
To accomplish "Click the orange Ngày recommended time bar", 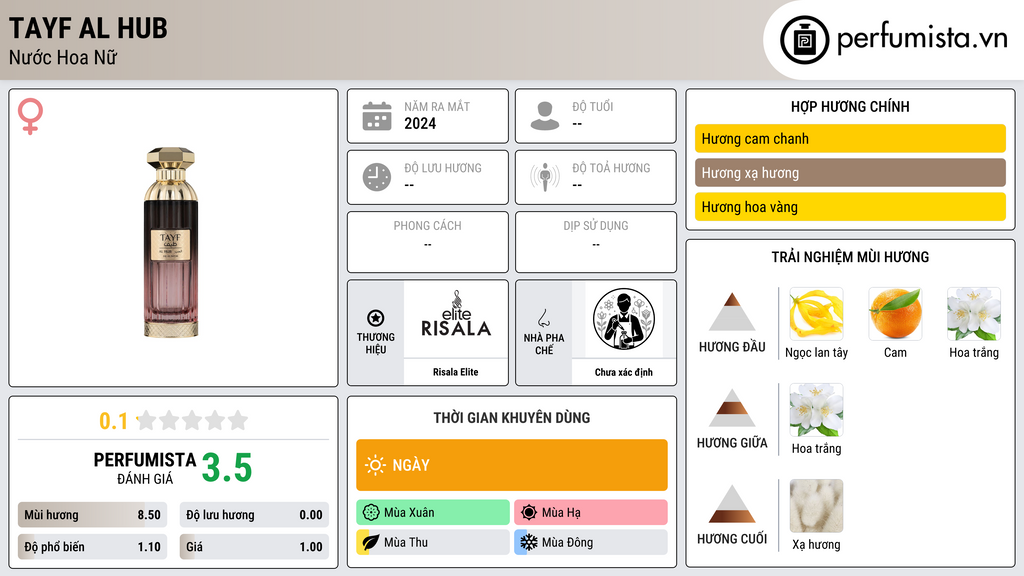I will [512, 465].
